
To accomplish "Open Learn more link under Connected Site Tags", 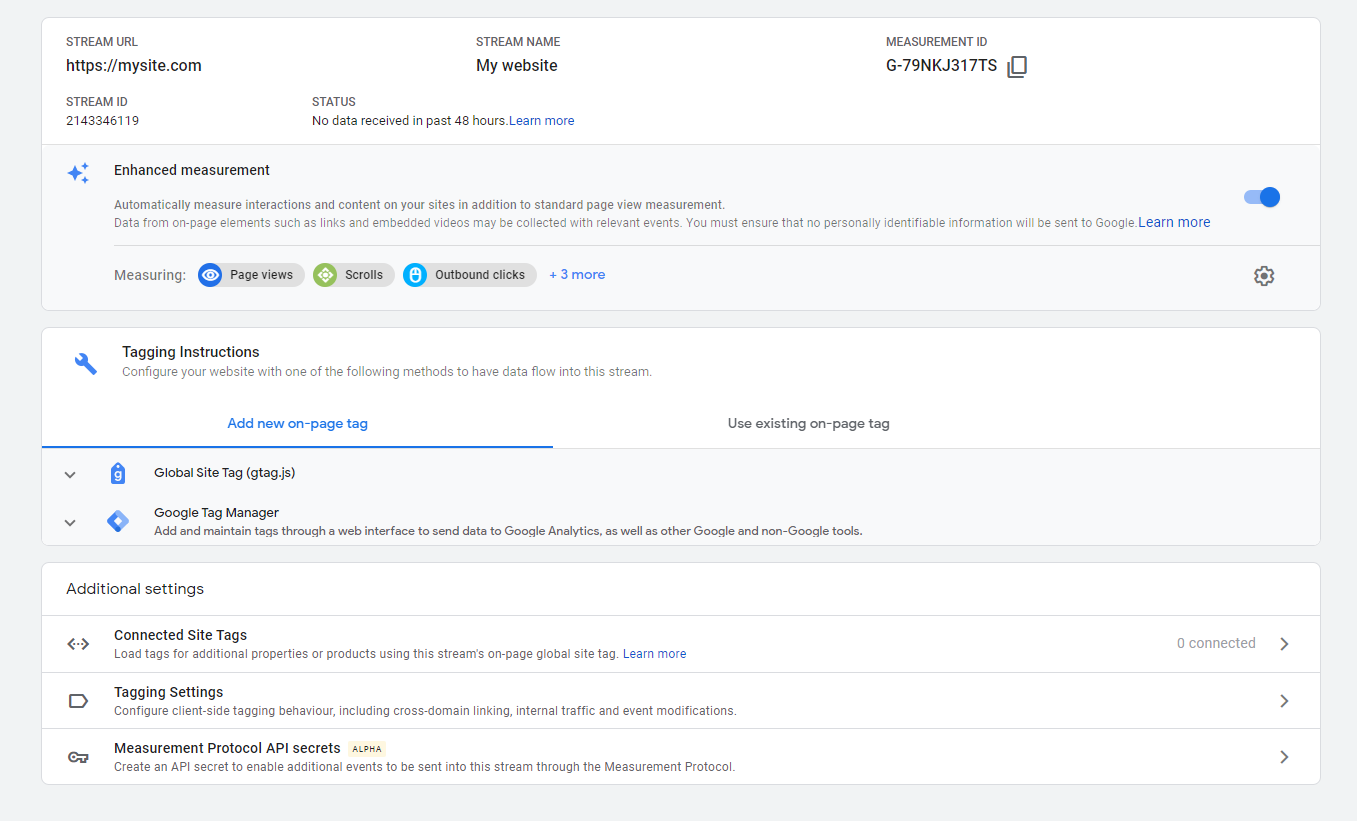I will [x=655, y=654].
